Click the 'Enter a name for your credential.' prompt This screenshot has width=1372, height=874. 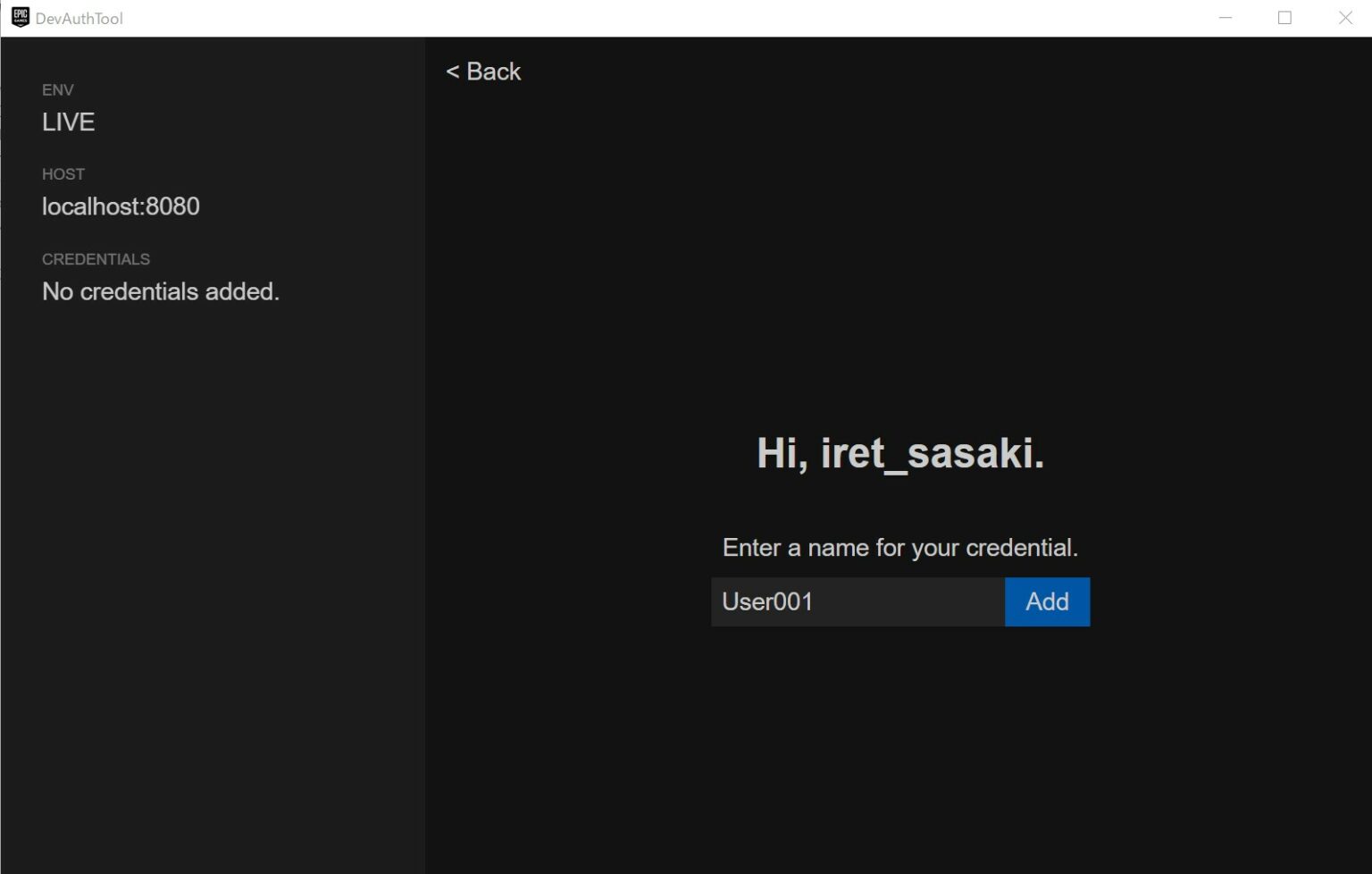899,548
